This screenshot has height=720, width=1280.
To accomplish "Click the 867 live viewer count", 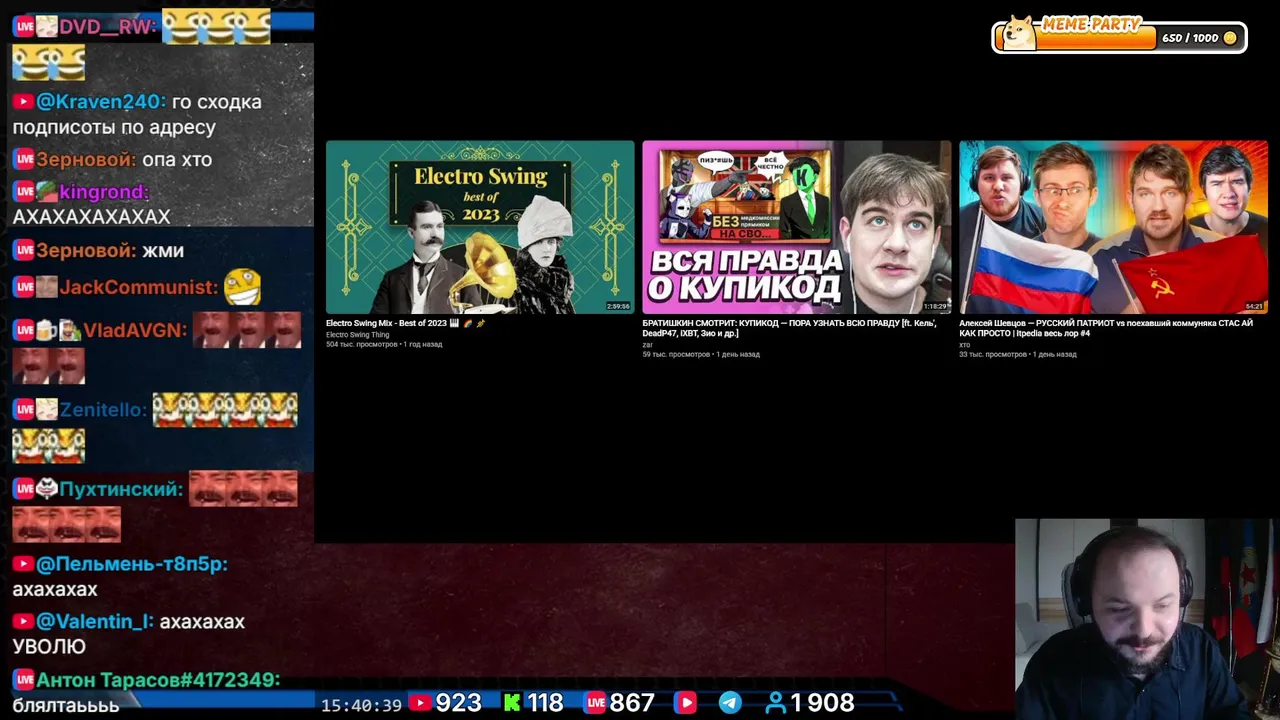I will pyautogui.click(x=632, y=703).
